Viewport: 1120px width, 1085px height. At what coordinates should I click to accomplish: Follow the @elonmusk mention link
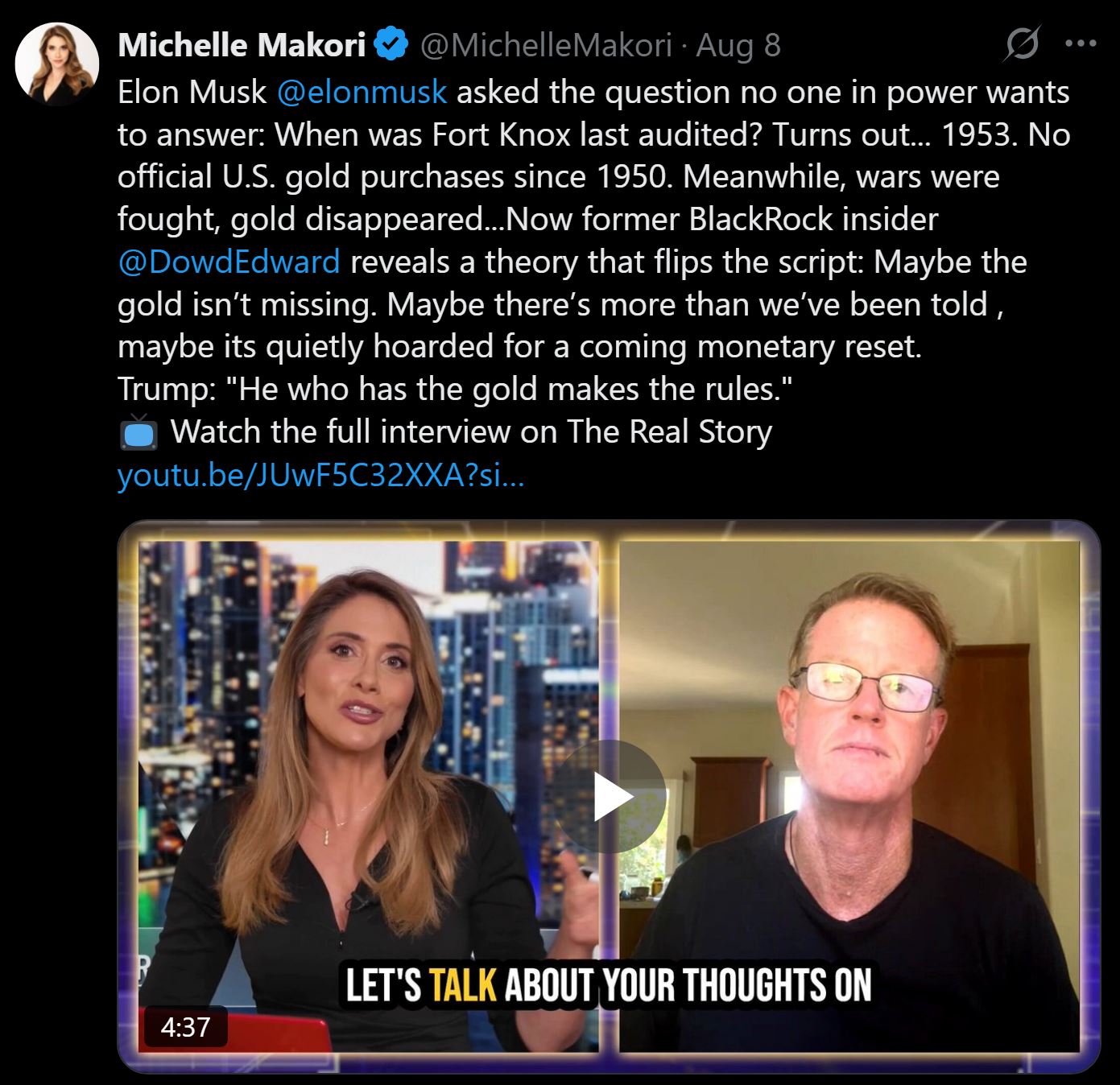(x=362, y=92)
